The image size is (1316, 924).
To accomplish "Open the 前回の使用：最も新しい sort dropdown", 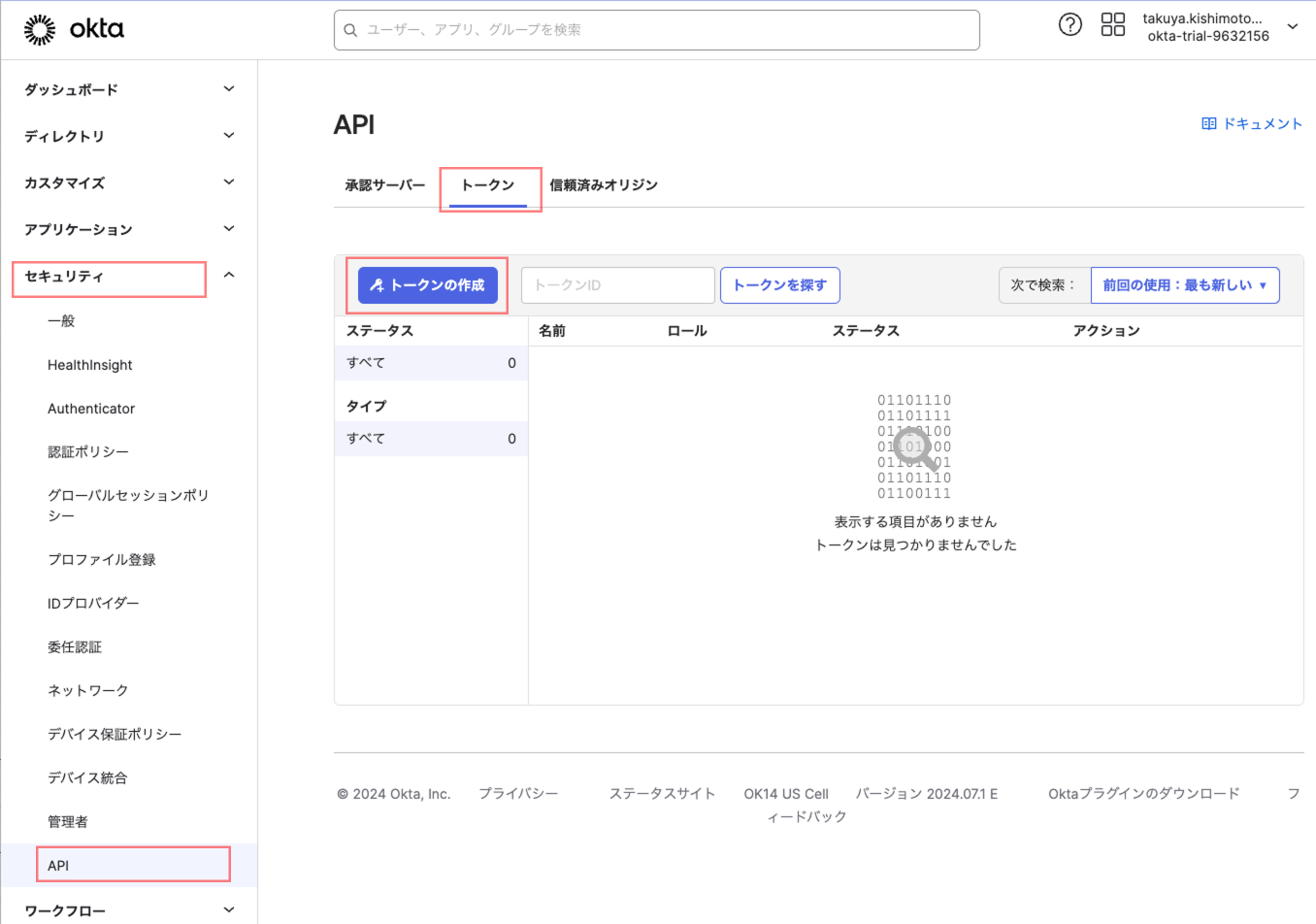I will click(x=1185, y=284).
